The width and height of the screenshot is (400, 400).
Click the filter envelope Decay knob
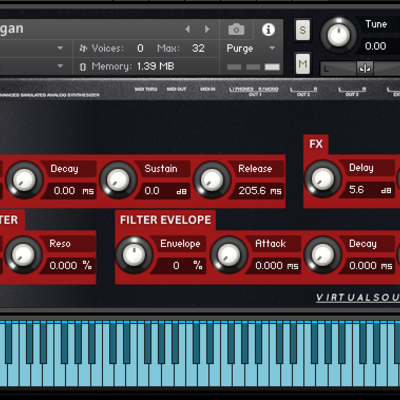tap(323, 255)
